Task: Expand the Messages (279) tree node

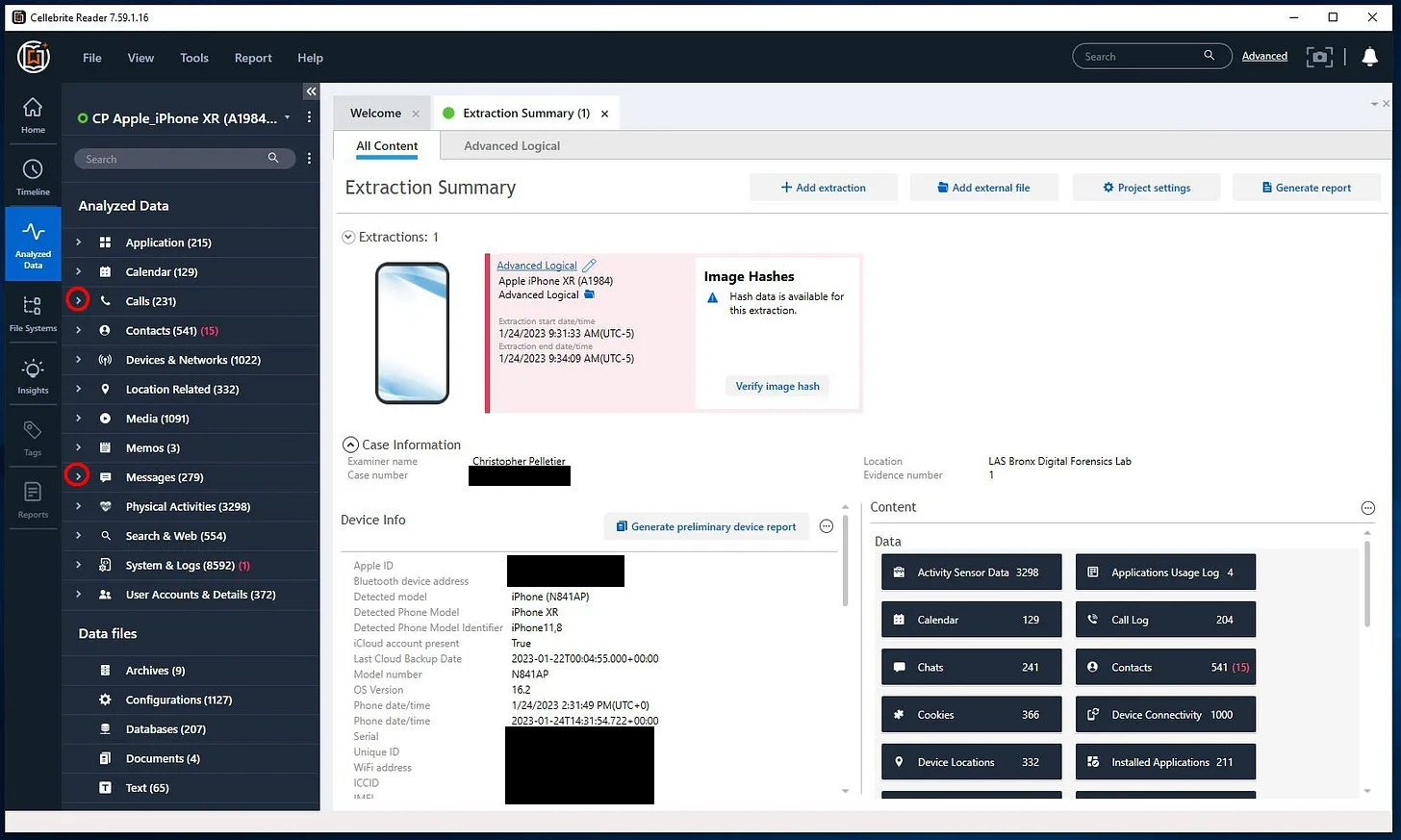Action: click(x=79, y=476)
